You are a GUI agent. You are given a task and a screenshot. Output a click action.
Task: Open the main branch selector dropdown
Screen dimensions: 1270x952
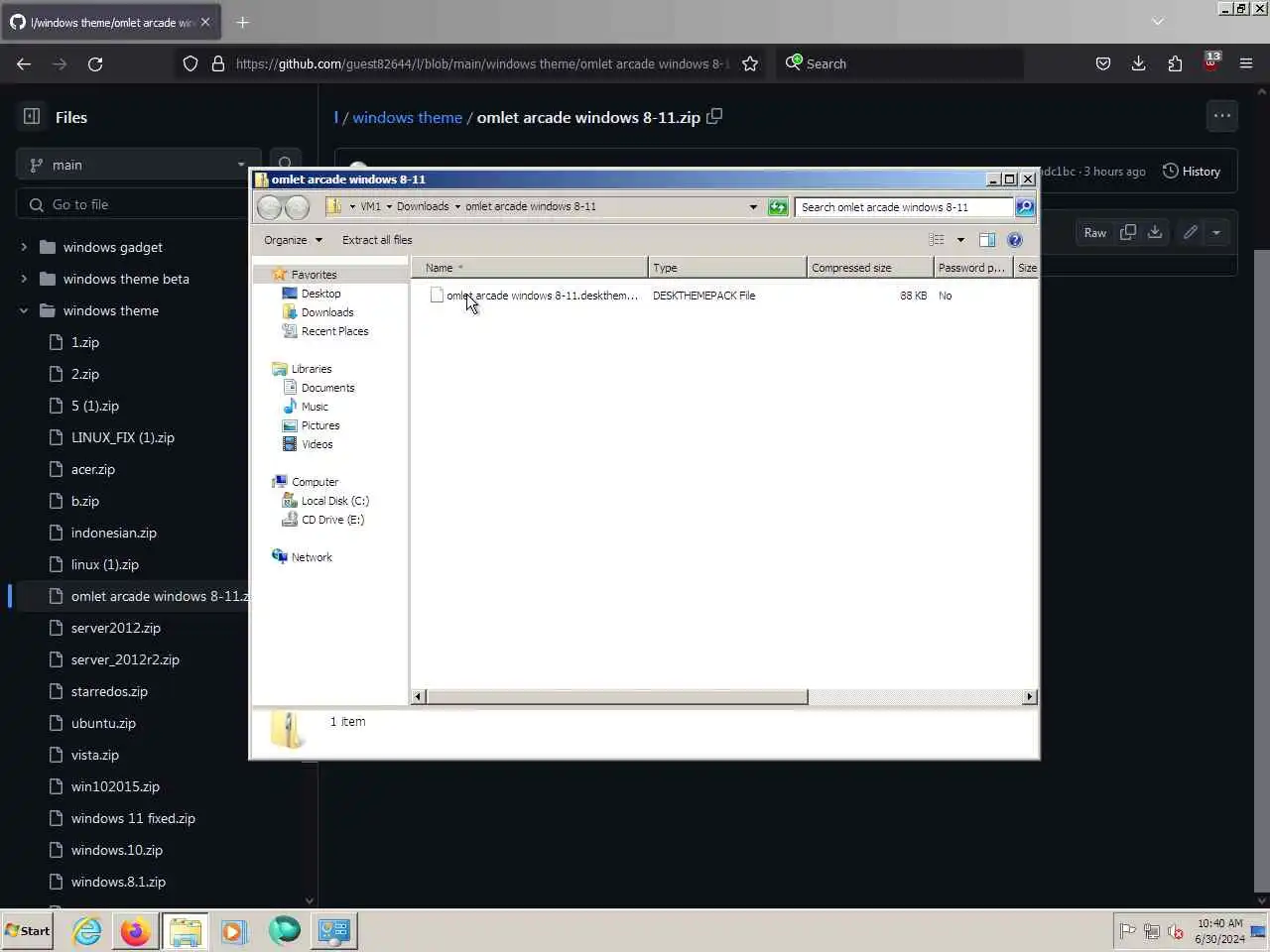tap(138, 165)
